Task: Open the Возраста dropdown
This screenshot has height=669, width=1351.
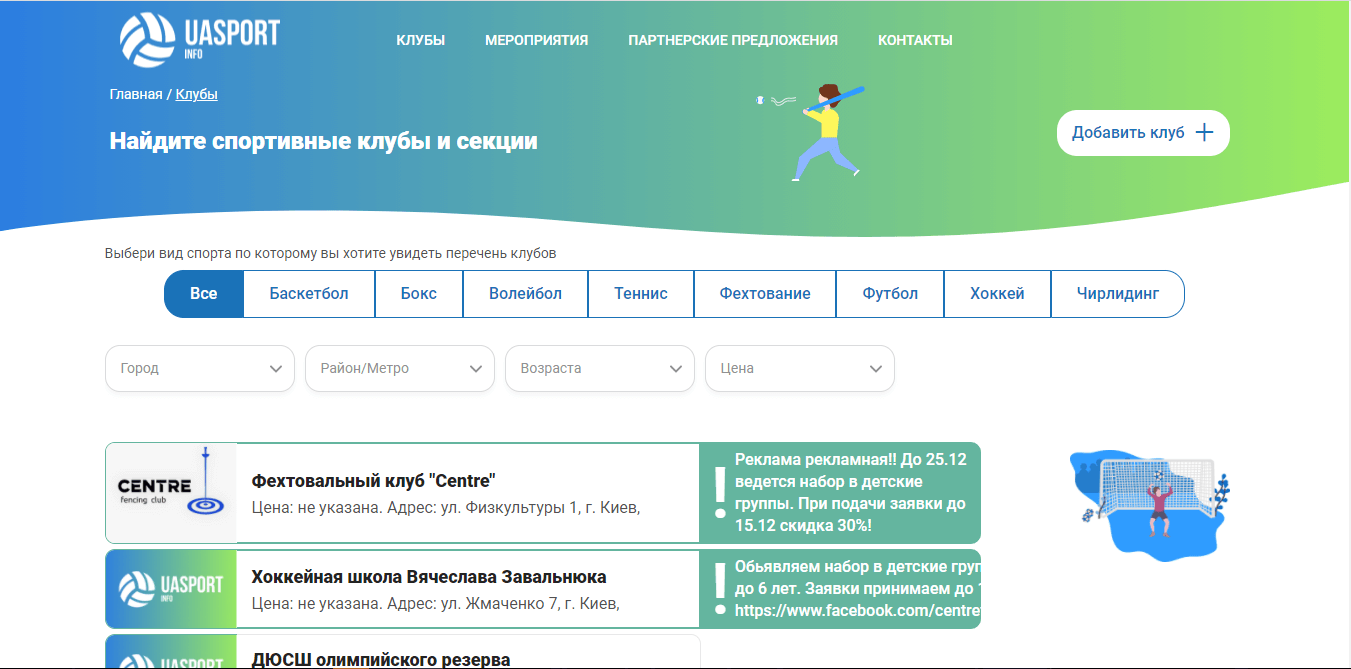Action: [x=600, y=368]
